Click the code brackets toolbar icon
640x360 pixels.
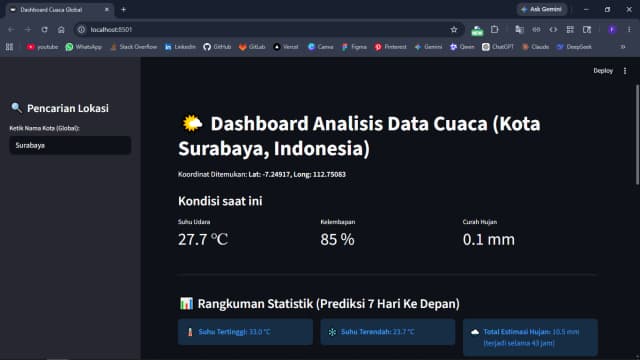pos(553,29)
